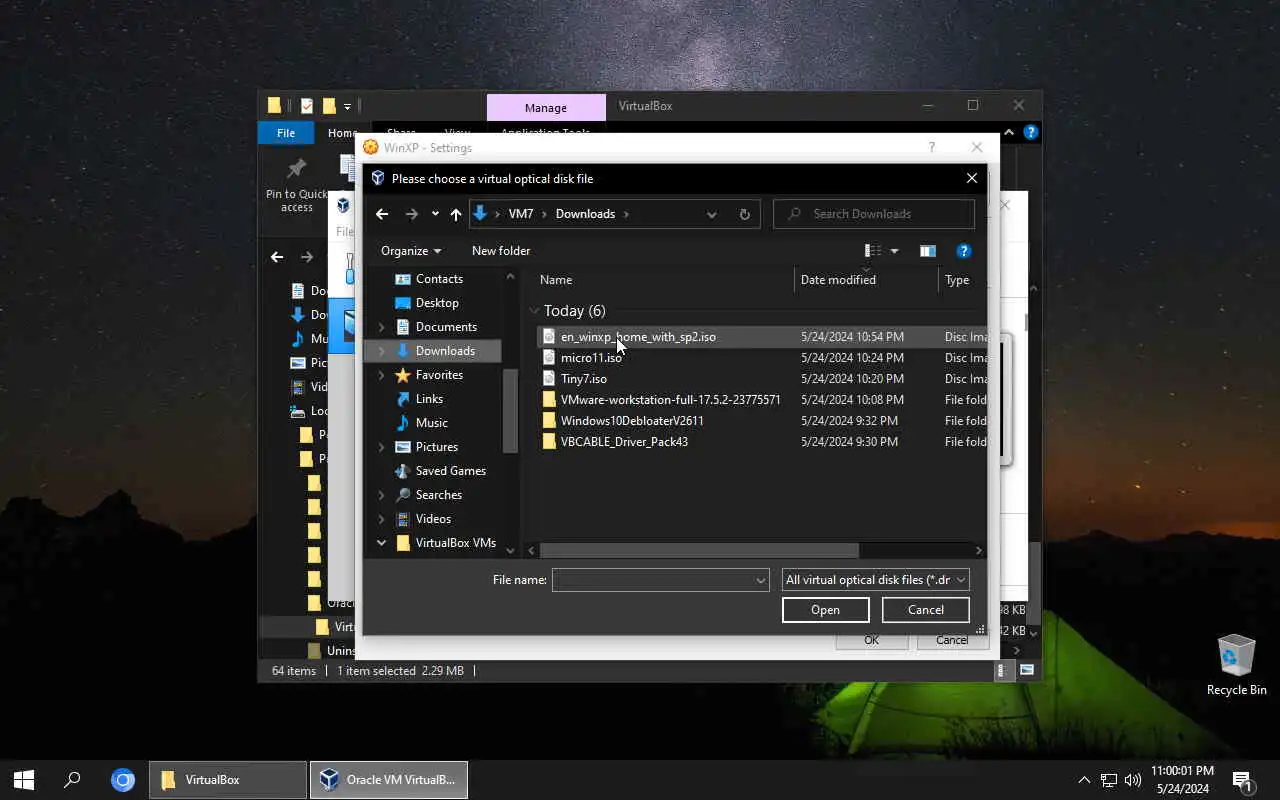Select Searches in navigation tree

[x=438, y=495]
